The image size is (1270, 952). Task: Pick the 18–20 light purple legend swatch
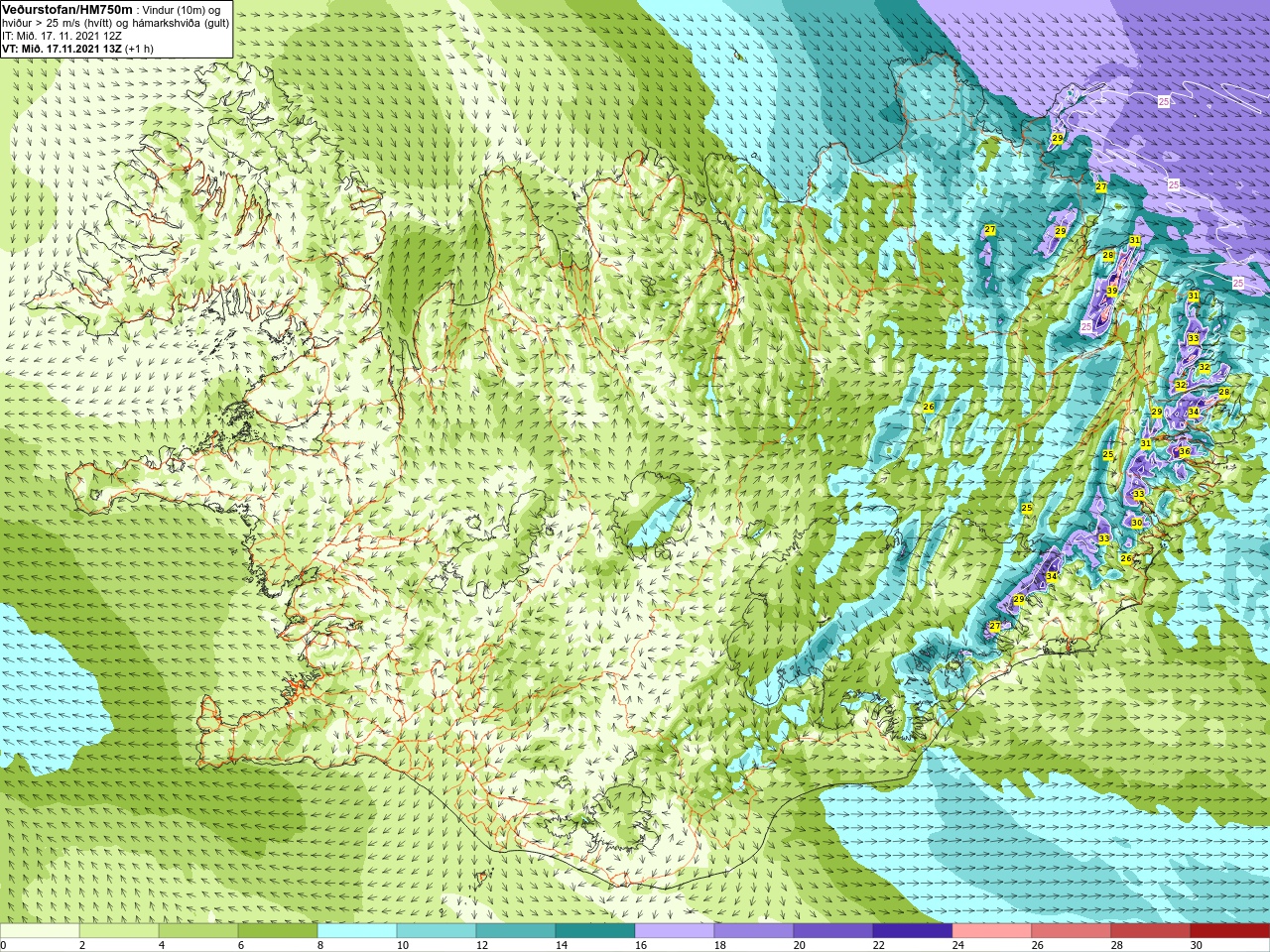coord(754,931)
